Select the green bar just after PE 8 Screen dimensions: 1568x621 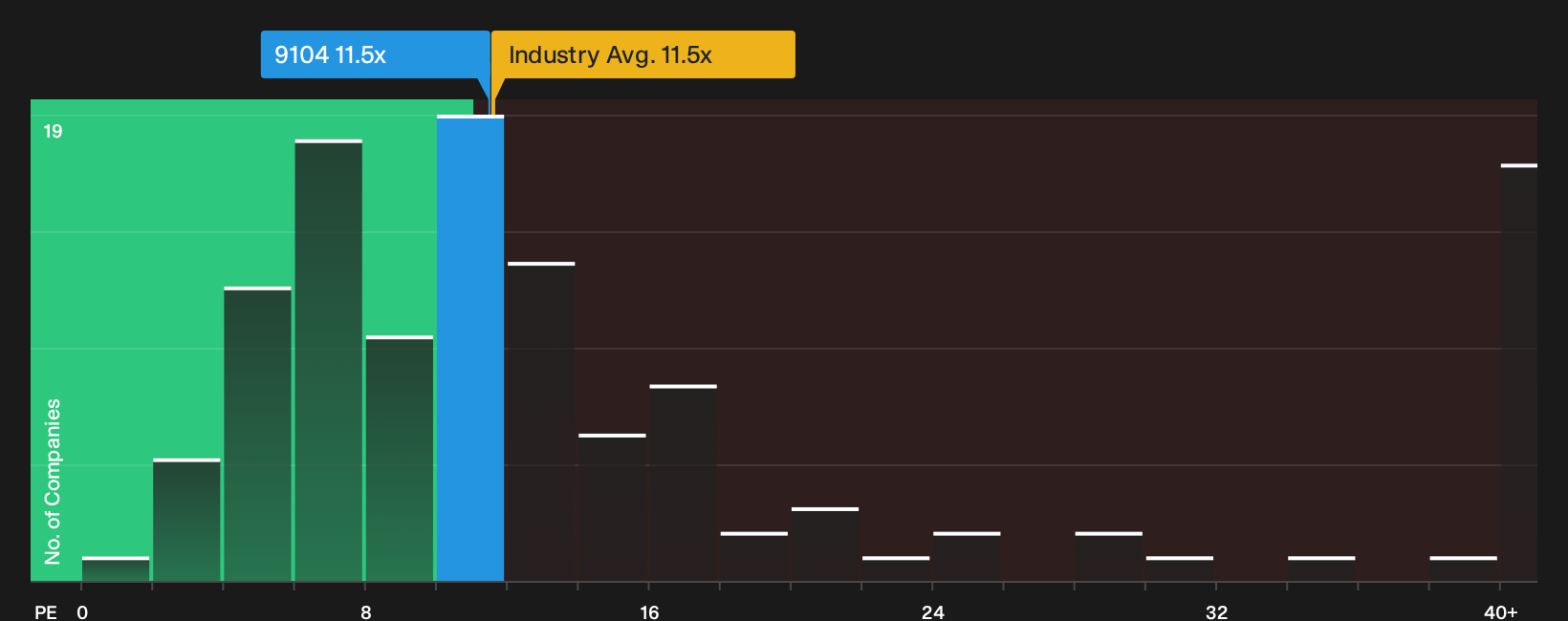pos(400,459)
